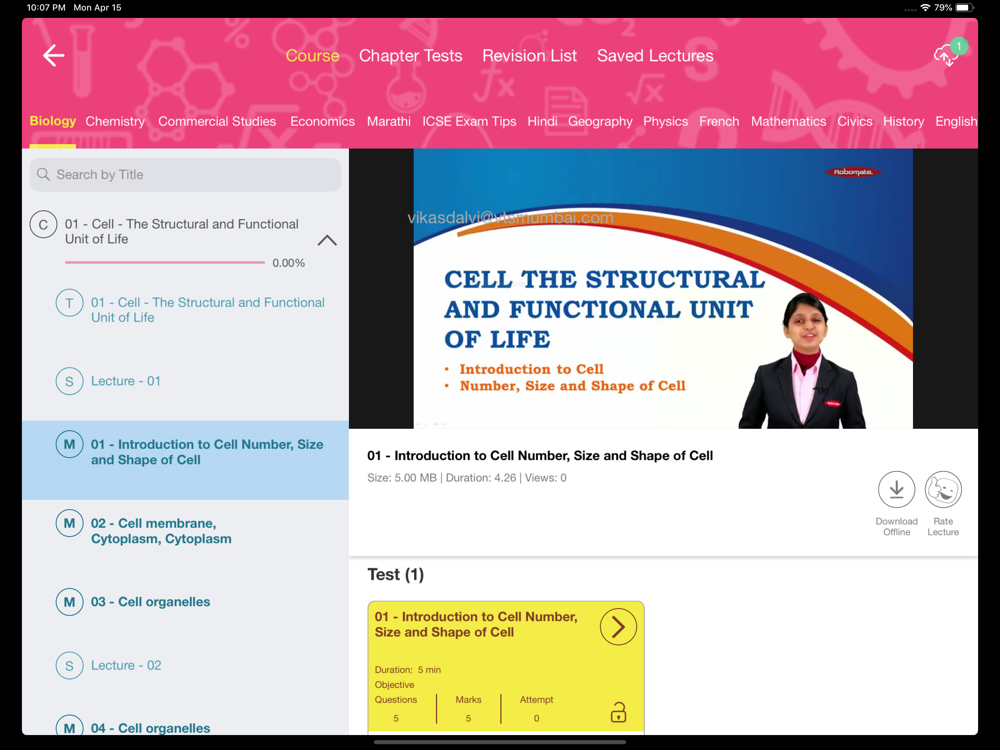
Task: Select the Chemistry subject
Action: coord(115,121)
